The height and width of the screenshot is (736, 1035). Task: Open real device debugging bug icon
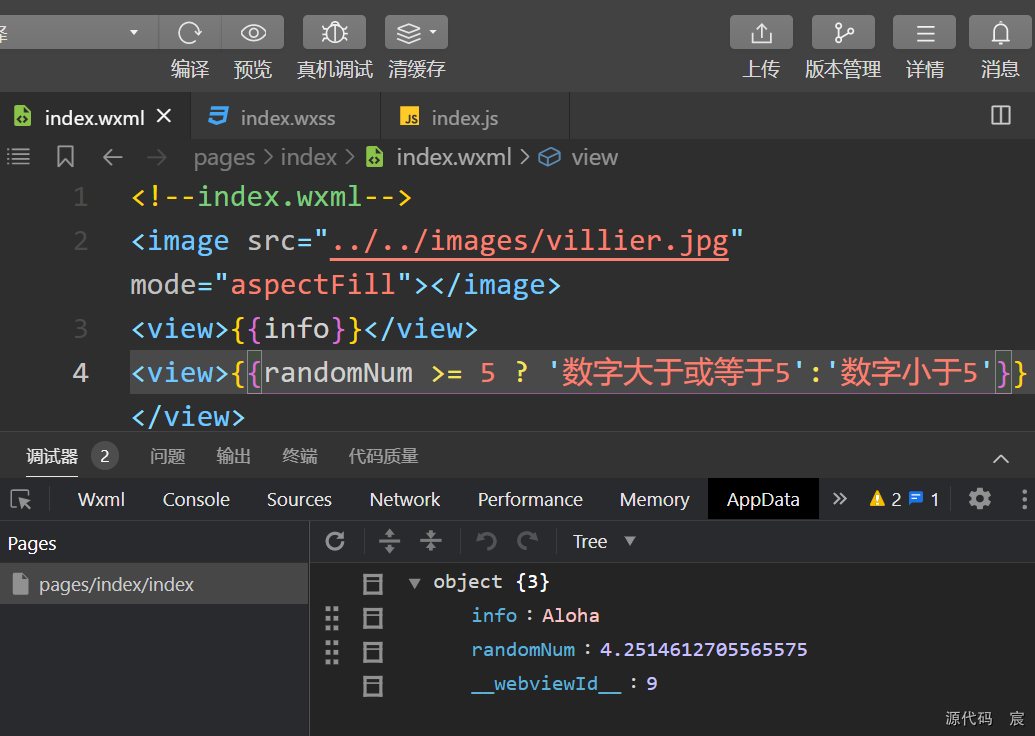click(x=334, y=32)
